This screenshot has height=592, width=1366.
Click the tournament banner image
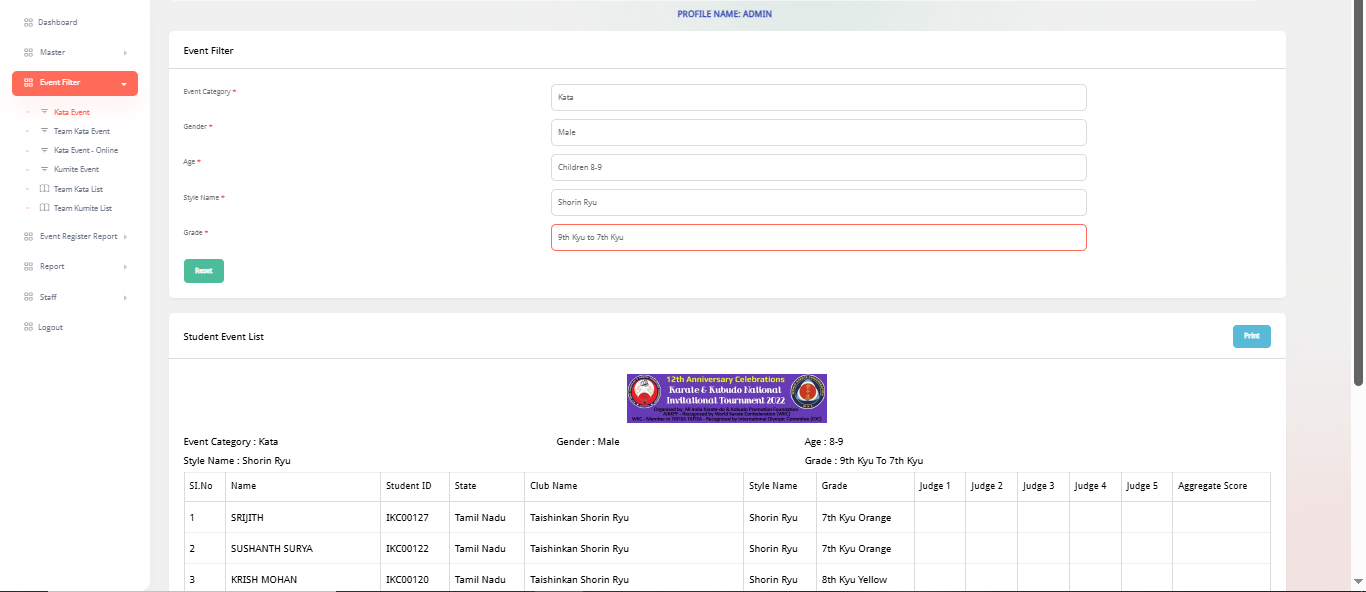pyautogui.click(x=726, y=398)
